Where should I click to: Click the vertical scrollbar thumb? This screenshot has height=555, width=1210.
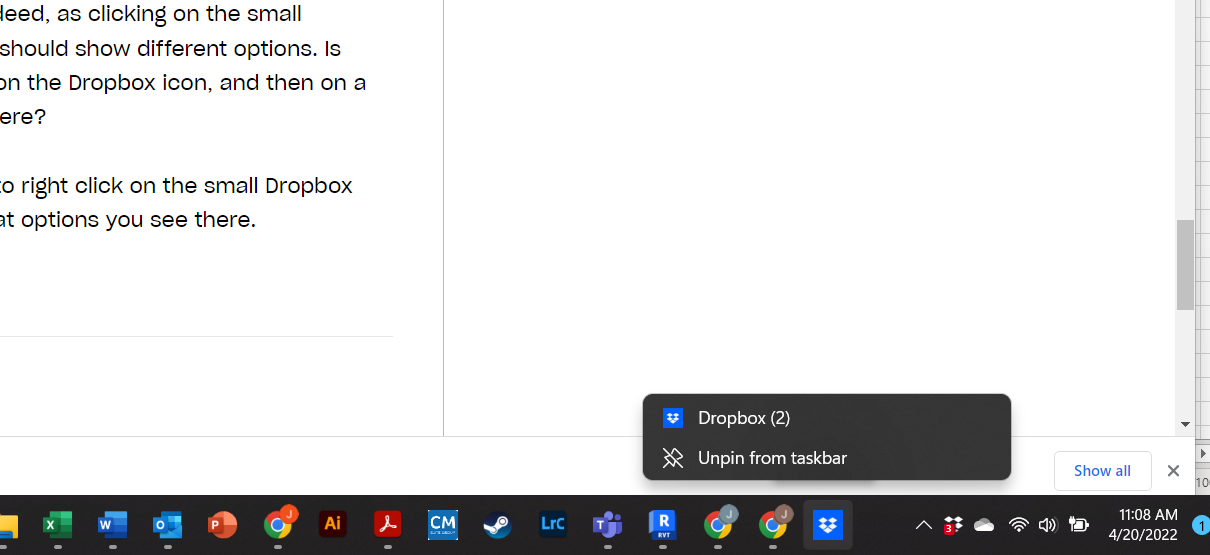point(1185,265)
